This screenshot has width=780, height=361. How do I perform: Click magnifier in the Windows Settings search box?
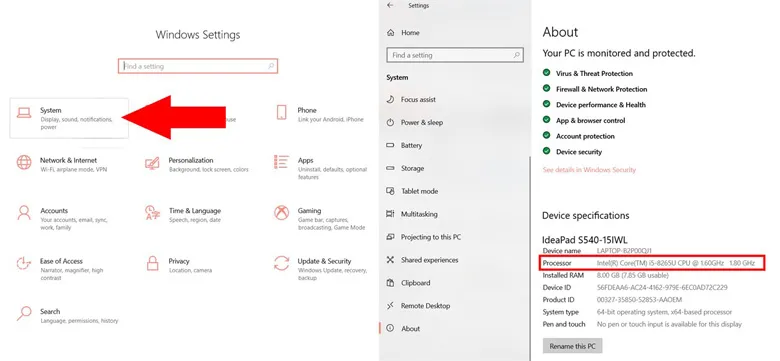(x=271, y=66)
